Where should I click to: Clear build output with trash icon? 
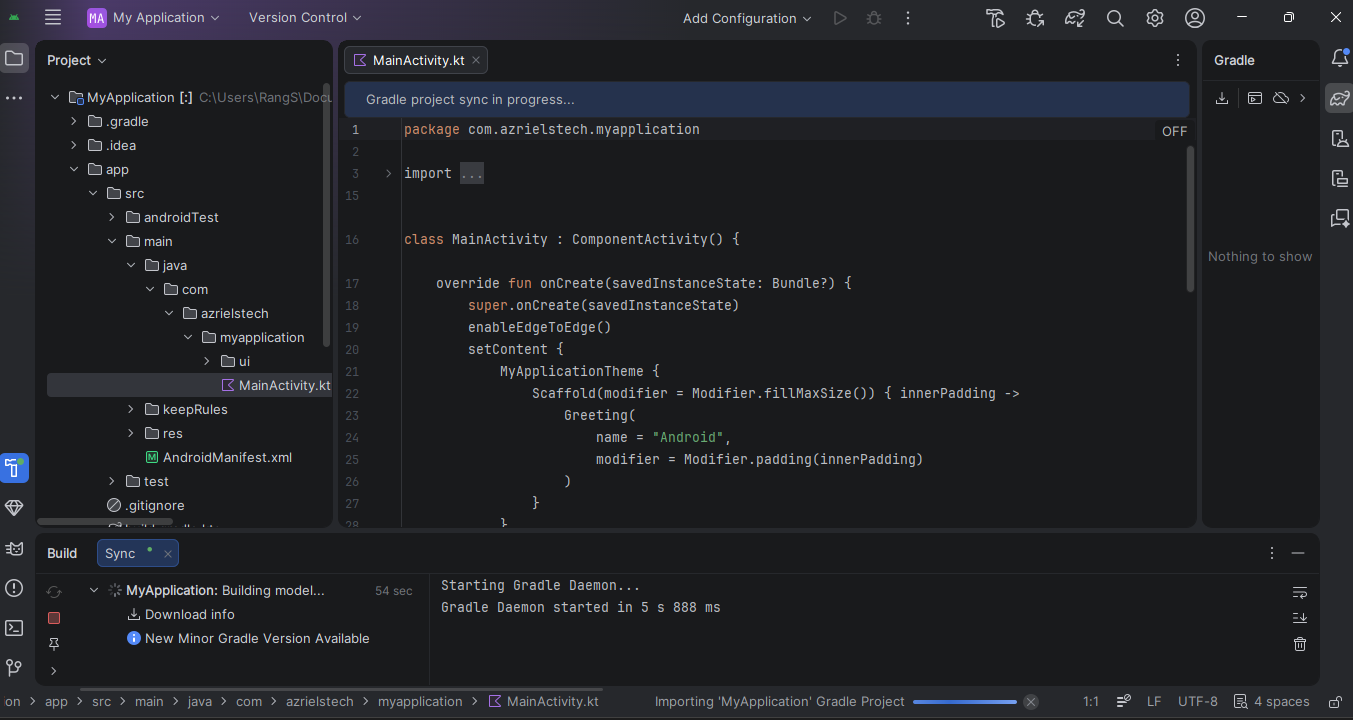point(1300,644)
